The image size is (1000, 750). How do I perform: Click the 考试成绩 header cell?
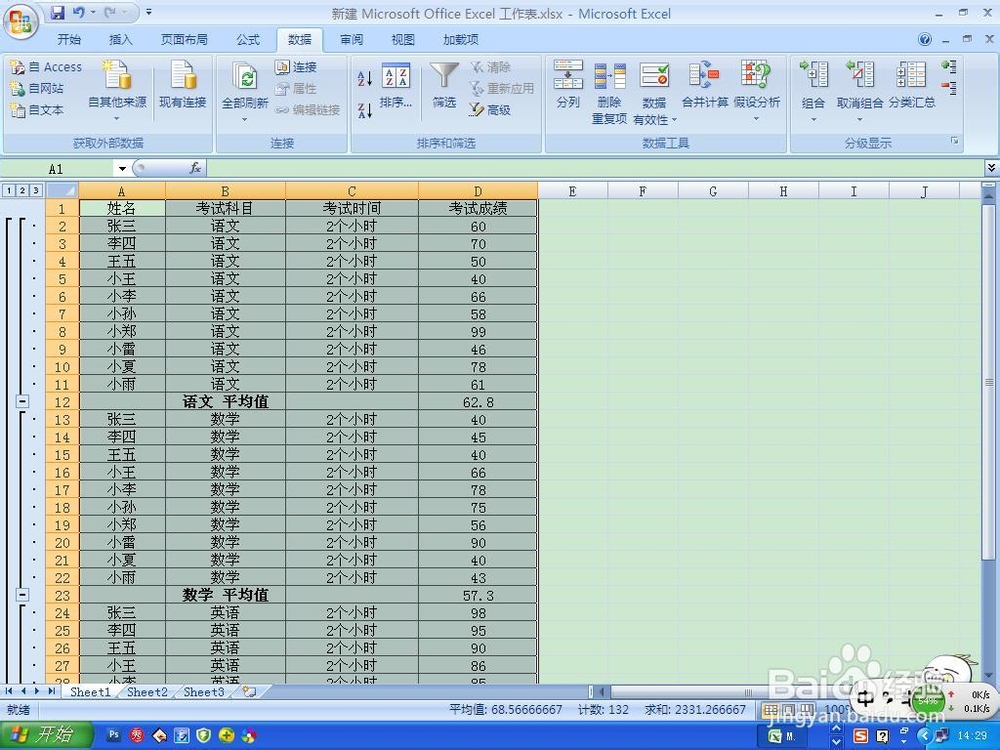click(478, 208)
